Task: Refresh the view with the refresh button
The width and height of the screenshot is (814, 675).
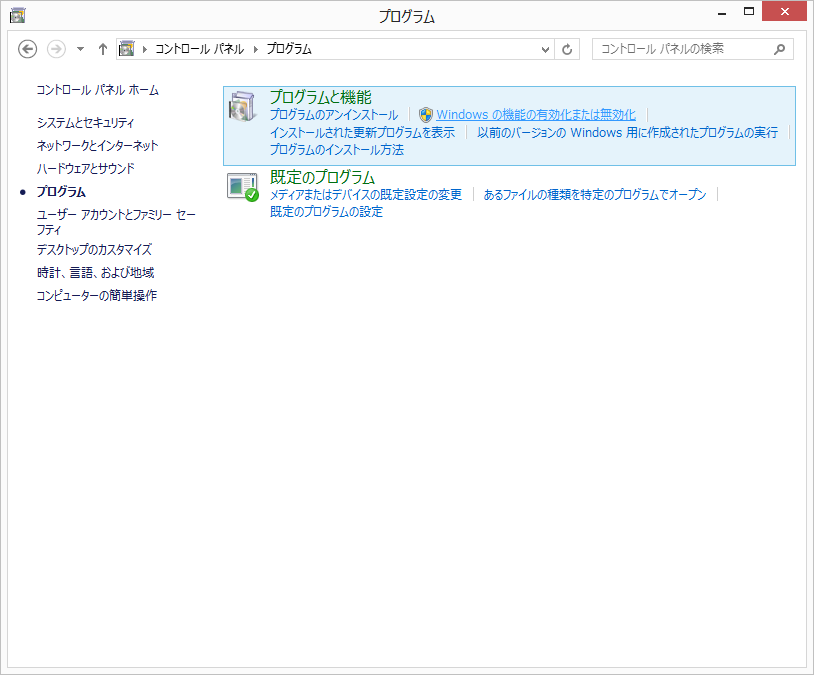Action: pos(567,49)
